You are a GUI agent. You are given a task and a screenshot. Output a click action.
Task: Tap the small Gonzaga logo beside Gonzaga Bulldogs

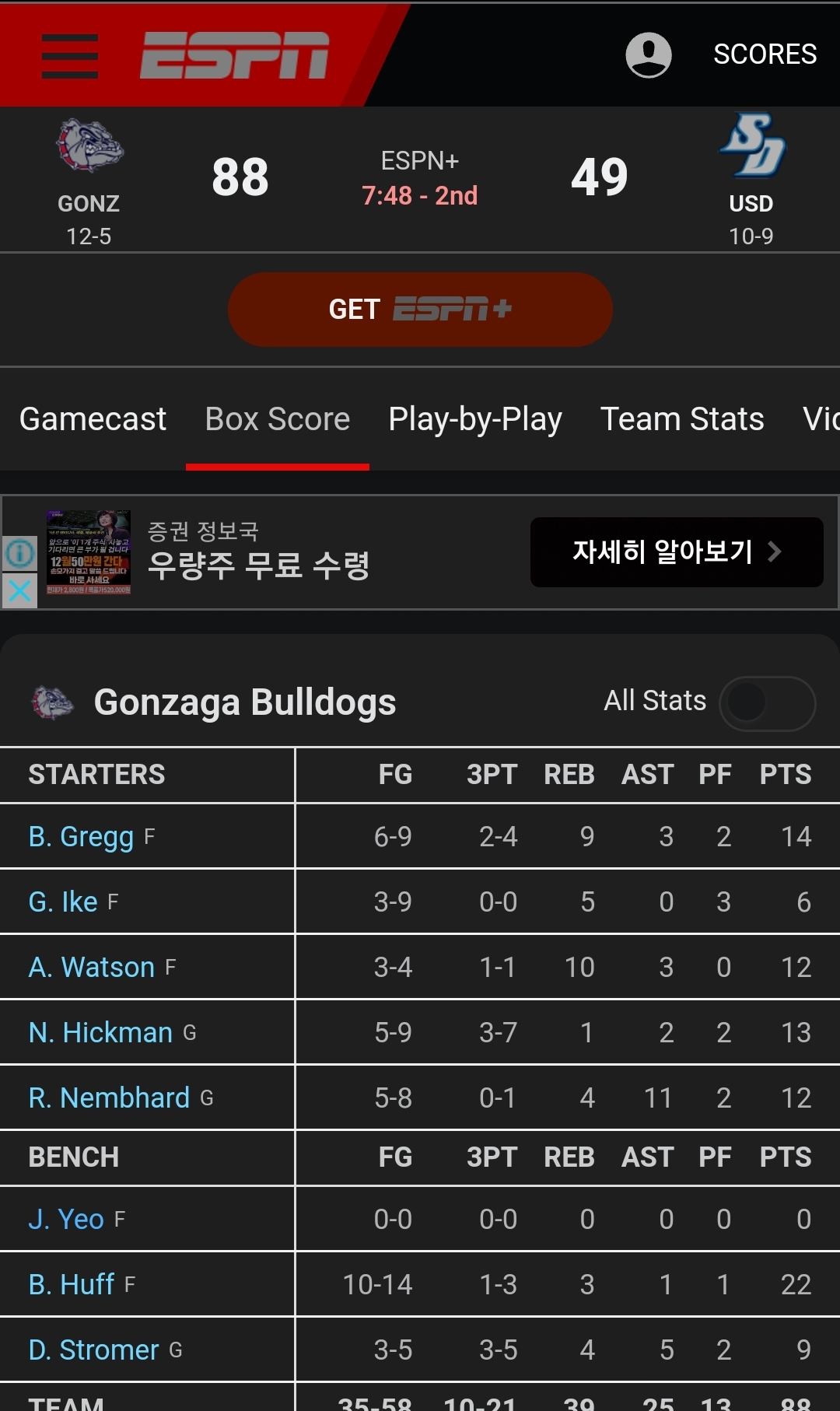pyautogui.click(x=52, y=702)
